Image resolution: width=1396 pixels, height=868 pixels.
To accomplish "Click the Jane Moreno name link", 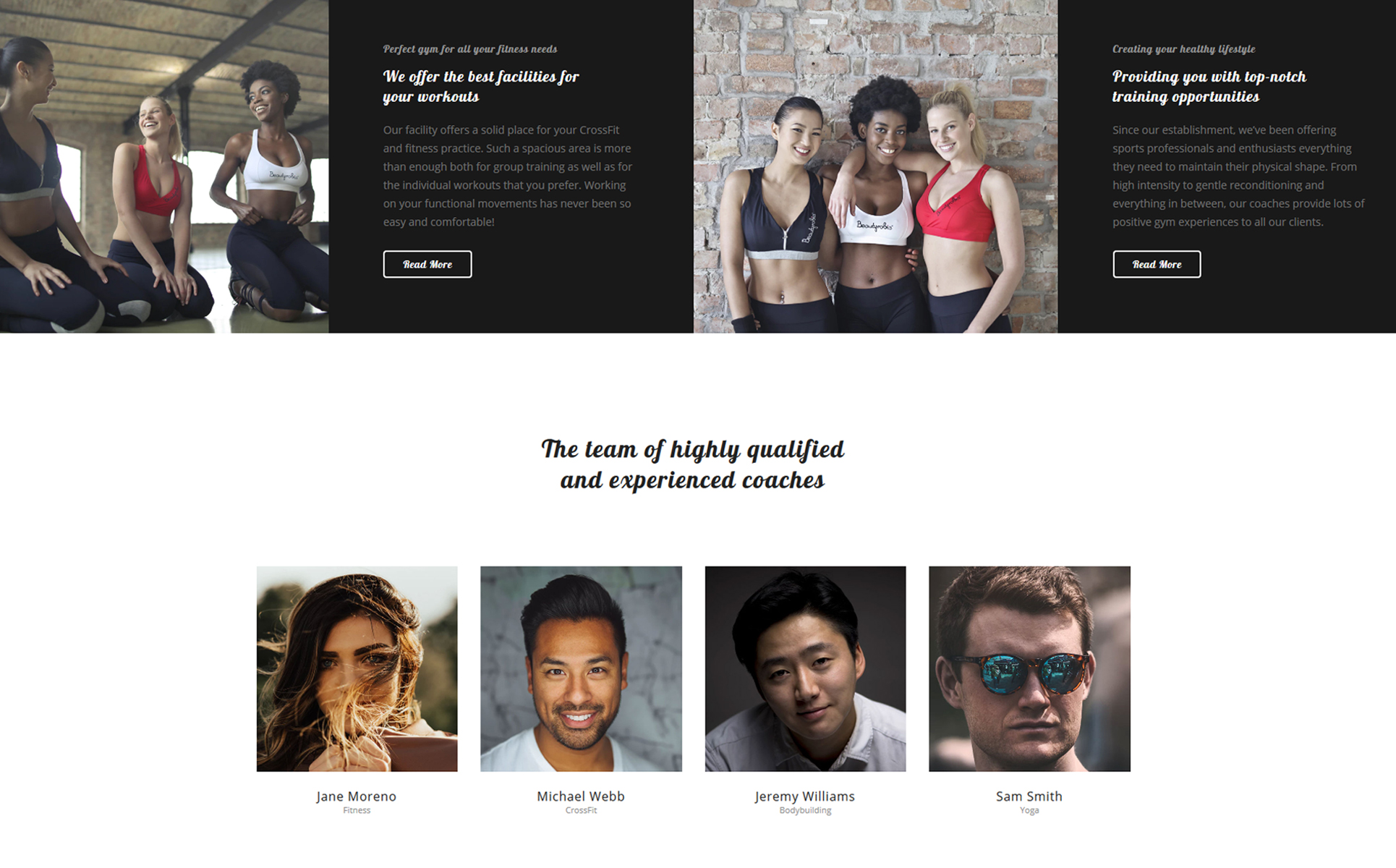I will [357, 796].
